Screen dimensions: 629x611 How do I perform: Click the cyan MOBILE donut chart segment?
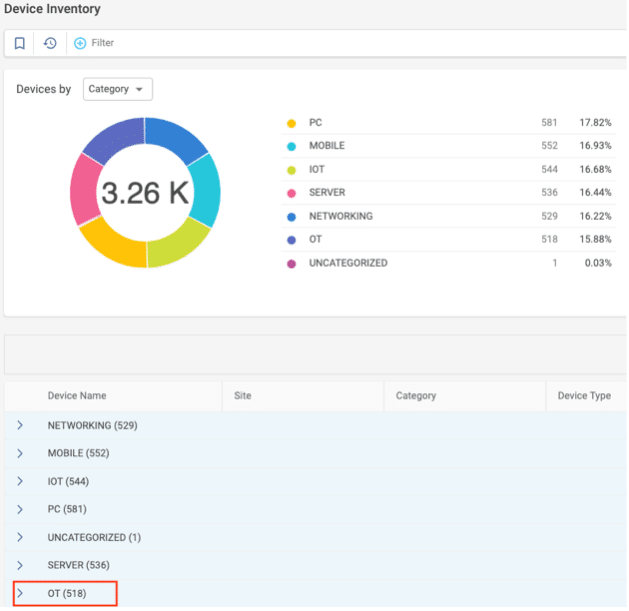point(205,191)
